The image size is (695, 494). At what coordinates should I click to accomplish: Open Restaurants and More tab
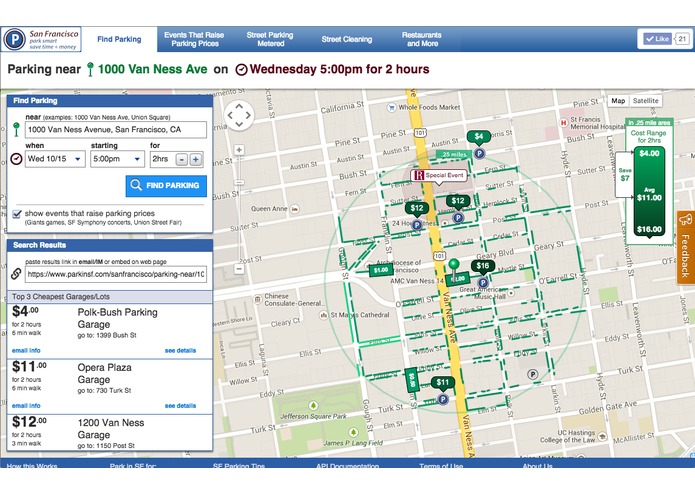(422, 39)
